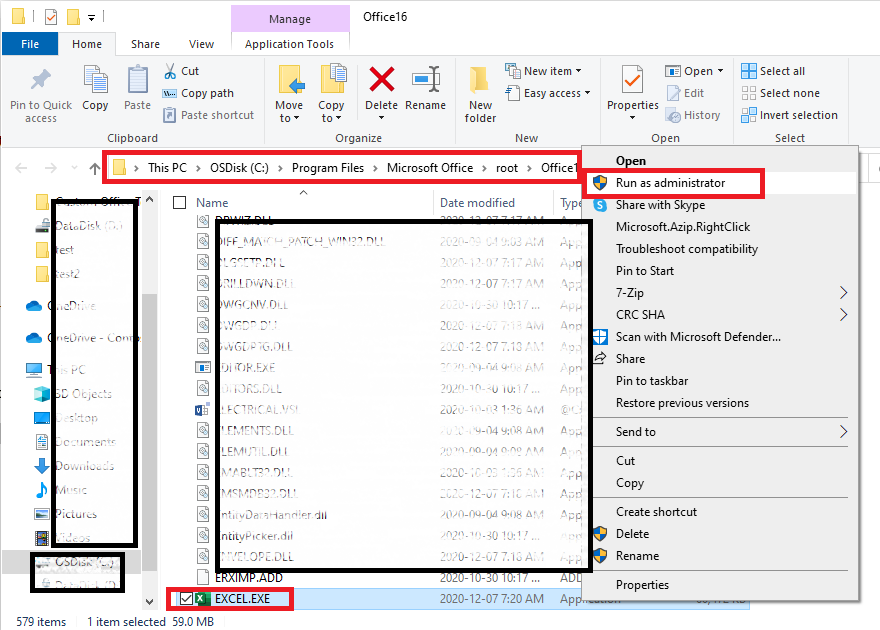Screen dimensions: 880x630
Task: Click OSDisk (C:) breadcrumb
Action: coord(239,168)
